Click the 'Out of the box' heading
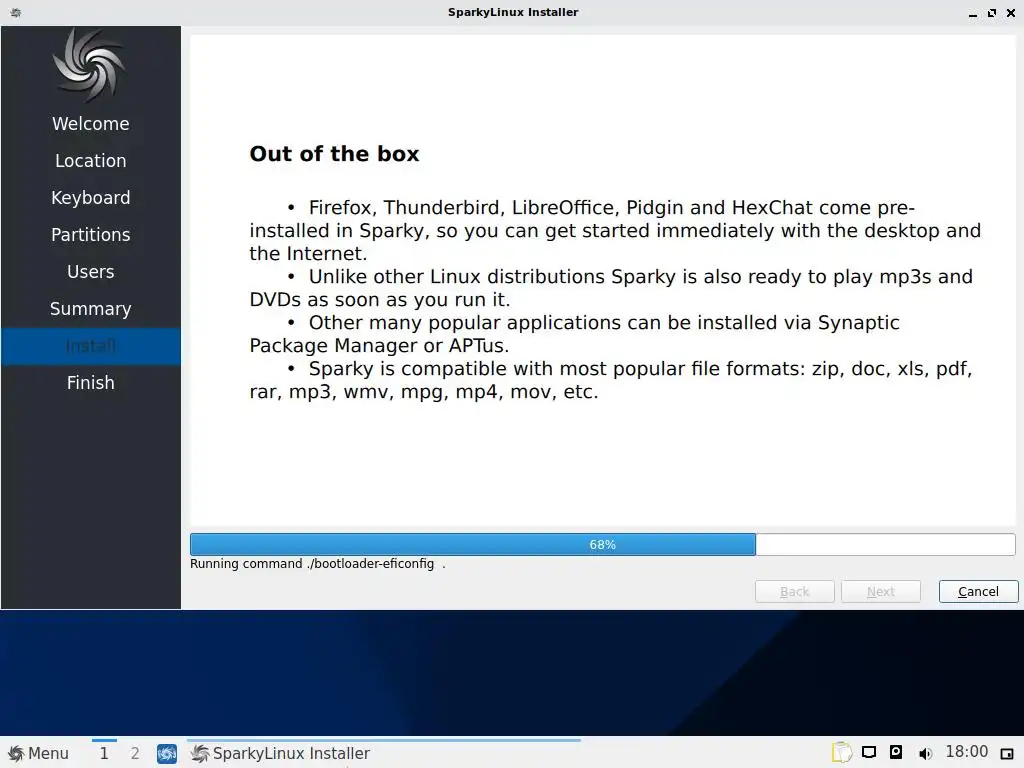The height and width of the screenshot is (768, 1024). click(x=334, y=153)
